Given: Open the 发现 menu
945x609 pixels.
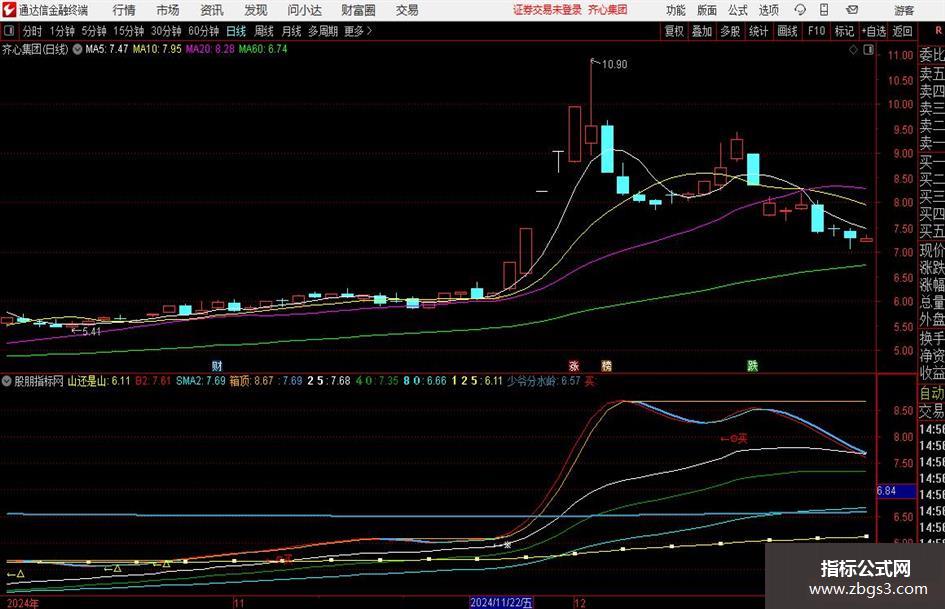Looking at the screenshot, I should [x=256, y=10].
